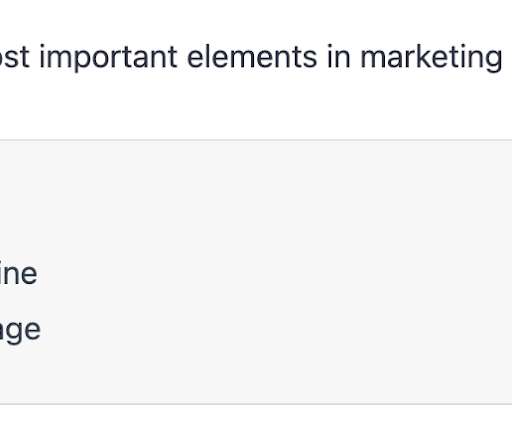Click the letter "g" in "age"

click(x=10, y=333)
